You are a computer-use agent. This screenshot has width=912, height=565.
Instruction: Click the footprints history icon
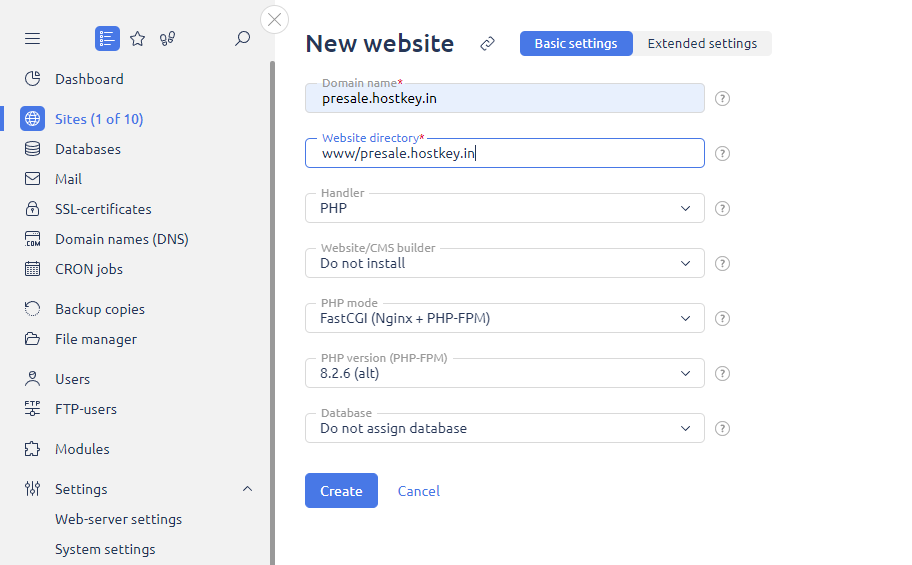pos(167,38)
